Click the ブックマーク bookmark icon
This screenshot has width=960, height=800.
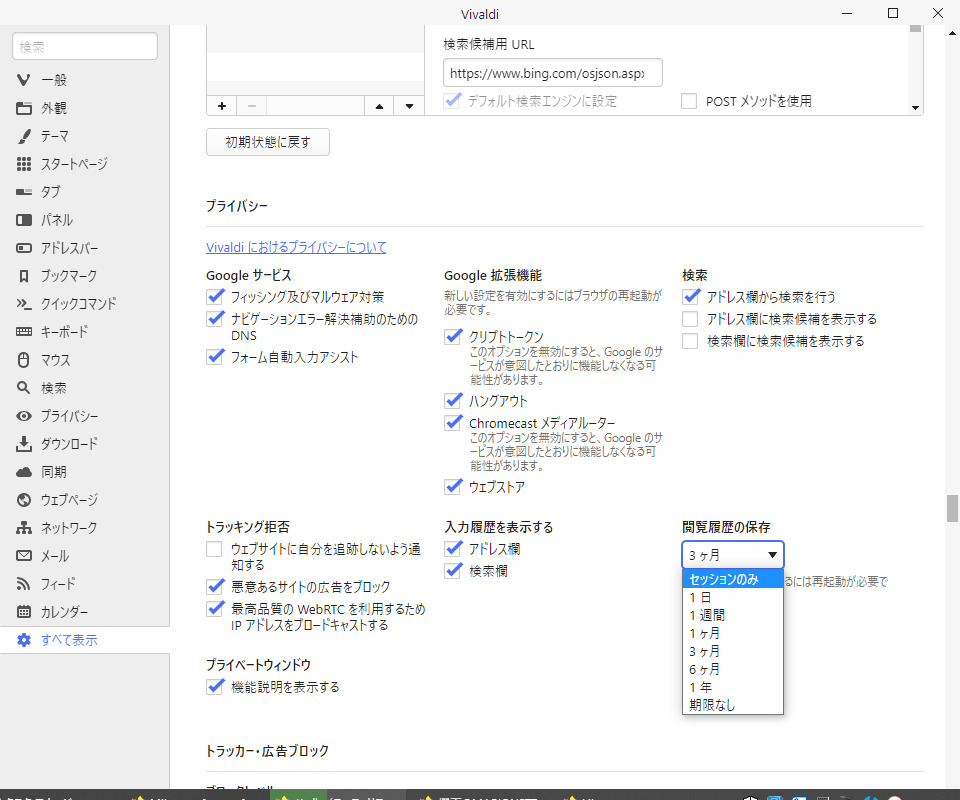[x=24, y=276]
